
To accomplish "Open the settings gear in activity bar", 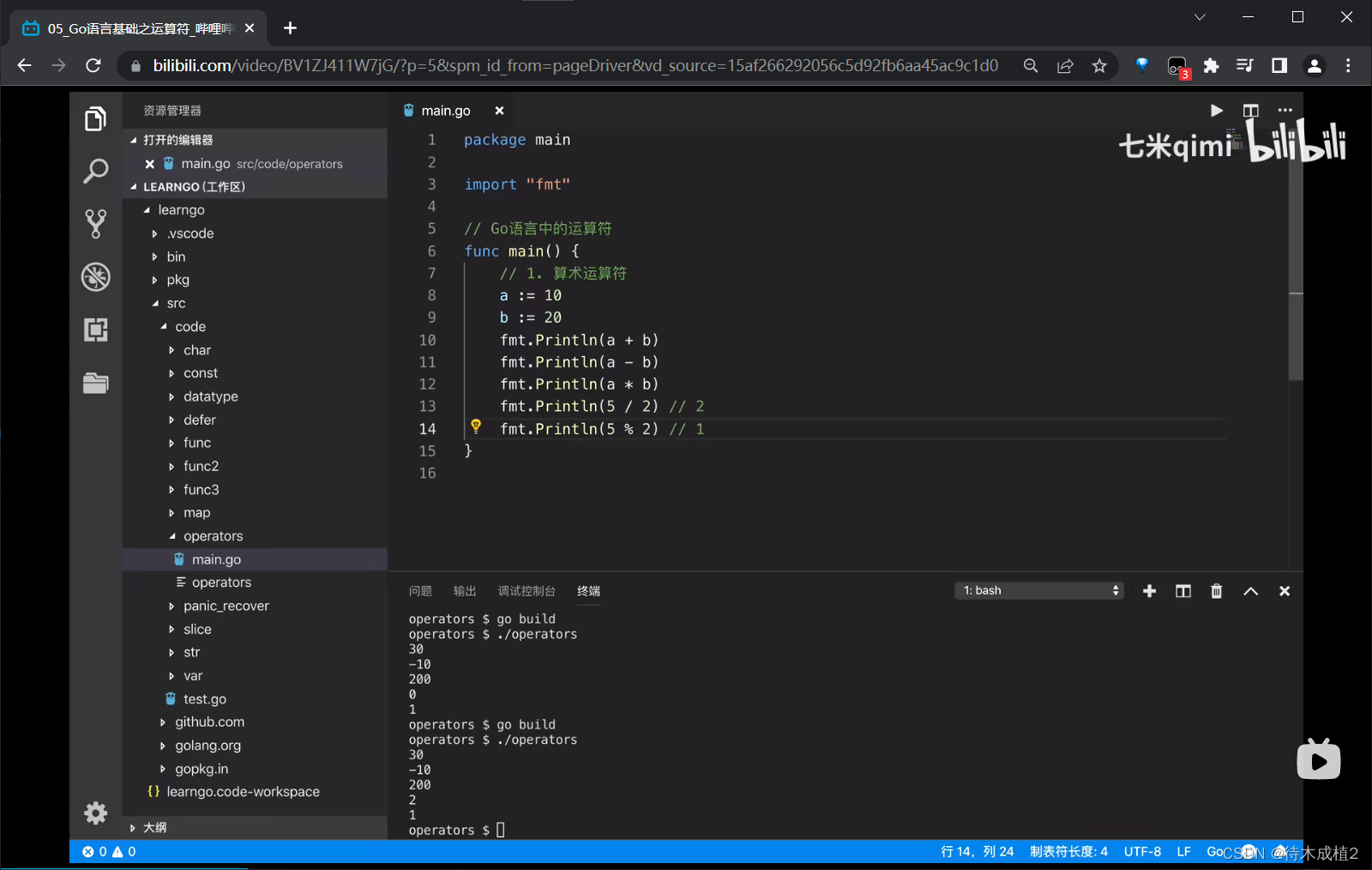I will pyautogui.click(x=95, y=813).
